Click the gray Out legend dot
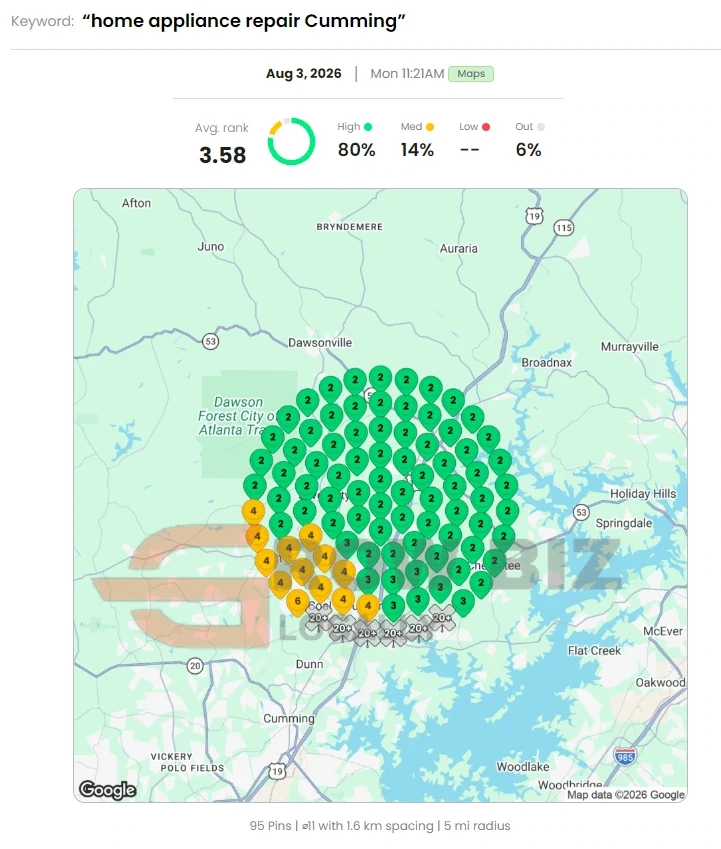 (x=541, y=127)
